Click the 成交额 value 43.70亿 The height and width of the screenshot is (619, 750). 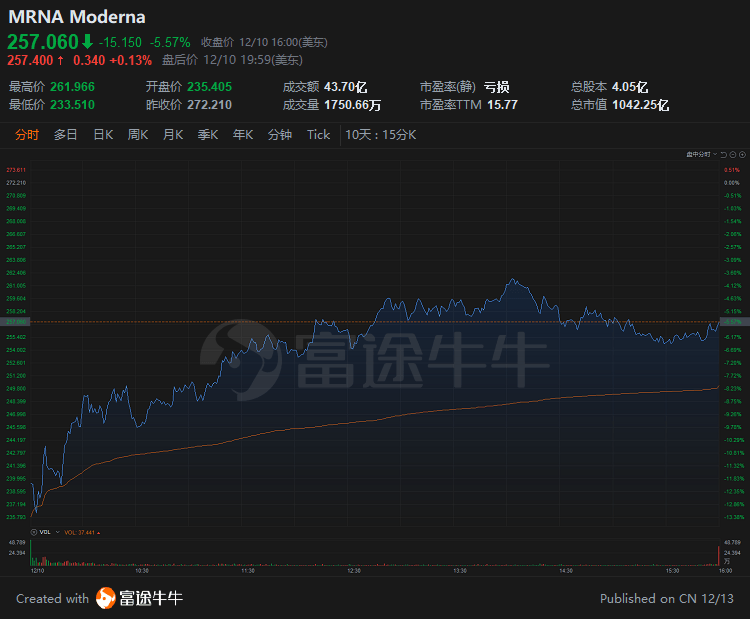tap(345, 87)
